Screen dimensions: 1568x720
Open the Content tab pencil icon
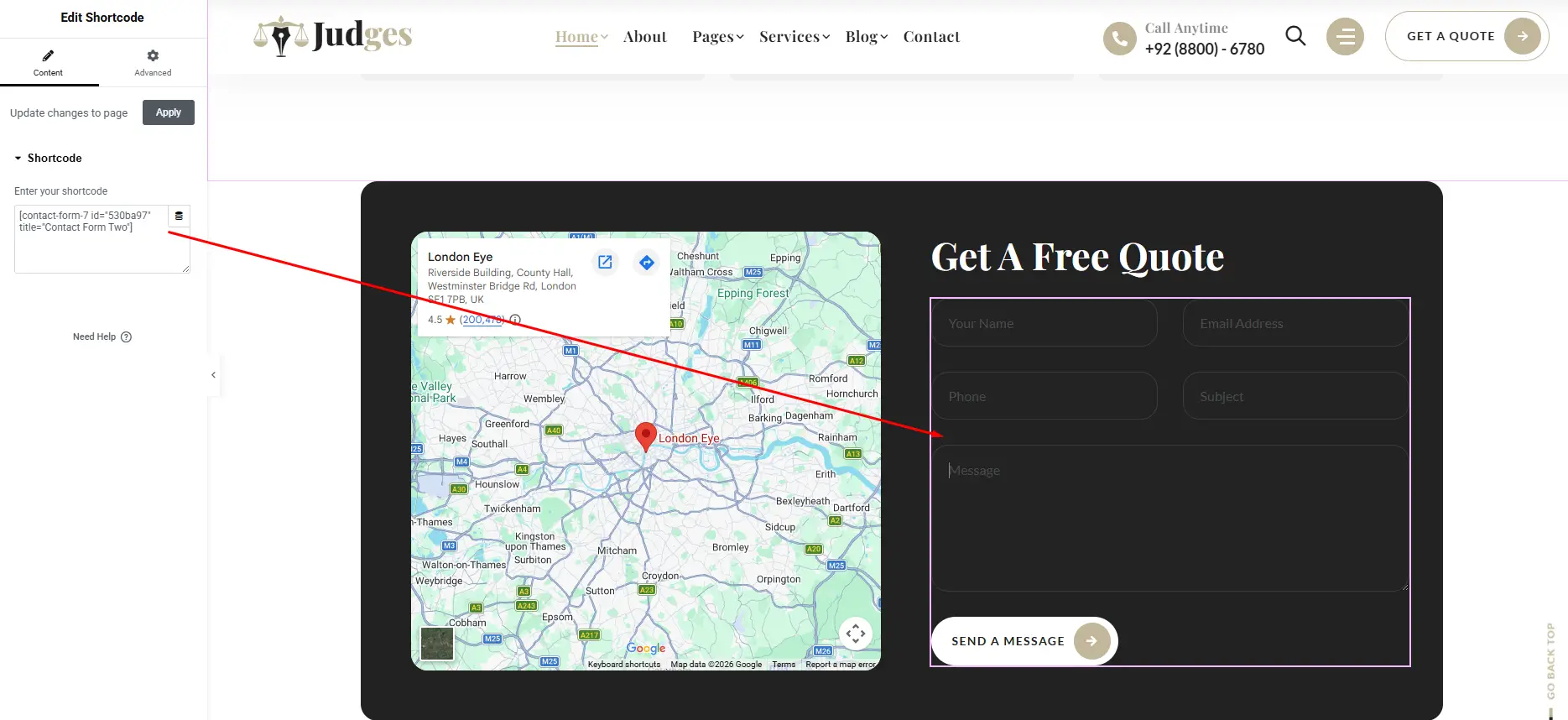point(48,56)
